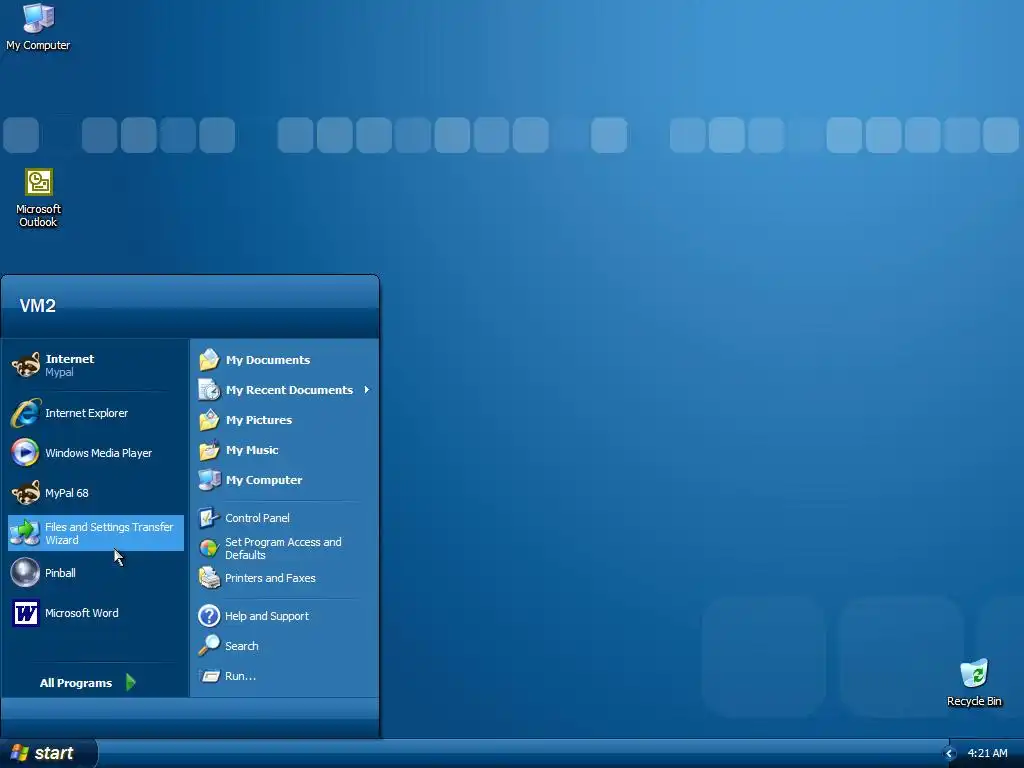Open Printers and Faxes icon
Viewport: 1024px width, 768px height.
click(x=209, y=578)
